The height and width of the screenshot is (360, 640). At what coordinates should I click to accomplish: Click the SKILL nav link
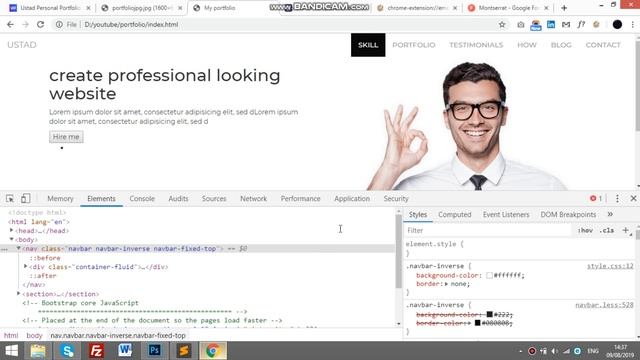click(x=368, y=45)
